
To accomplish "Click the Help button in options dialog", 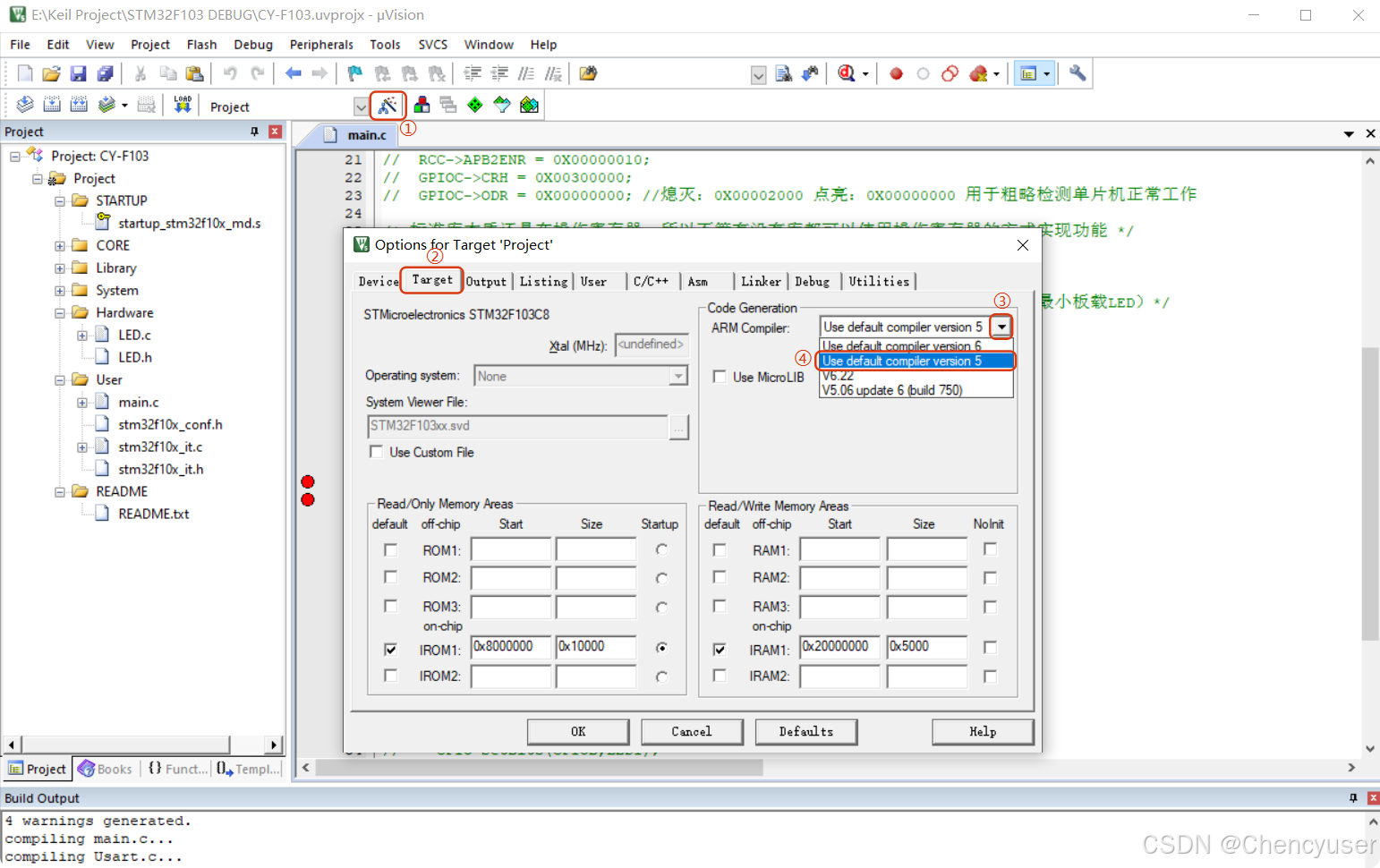I will pos(983,731).
